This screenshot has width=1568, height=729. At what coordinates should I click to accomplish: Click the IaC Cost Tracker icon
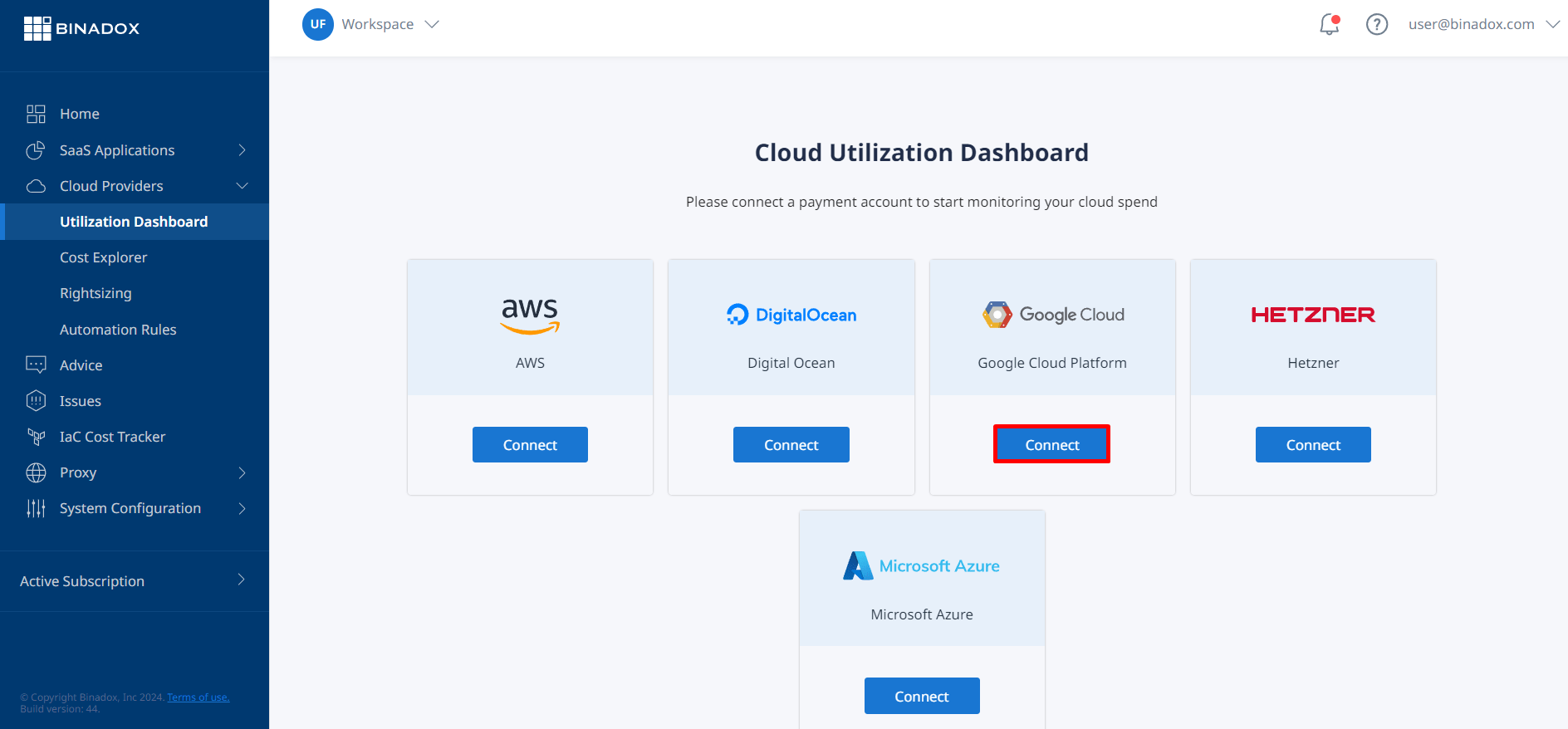point(36,437)
